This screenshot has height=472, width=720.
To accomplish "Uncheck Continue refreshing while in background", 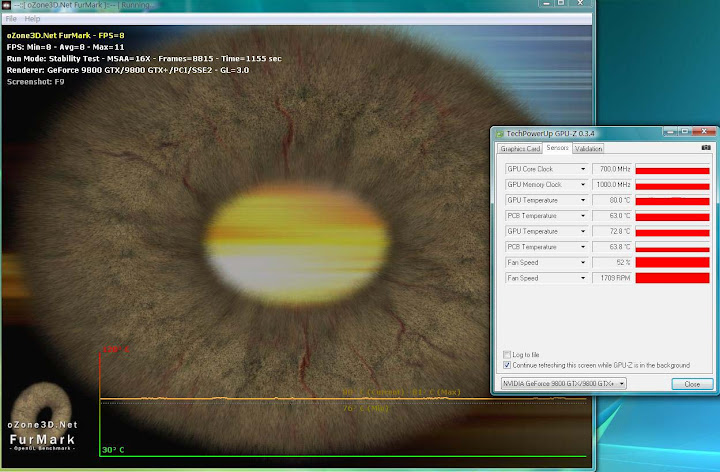I will [x=509, y=365].
